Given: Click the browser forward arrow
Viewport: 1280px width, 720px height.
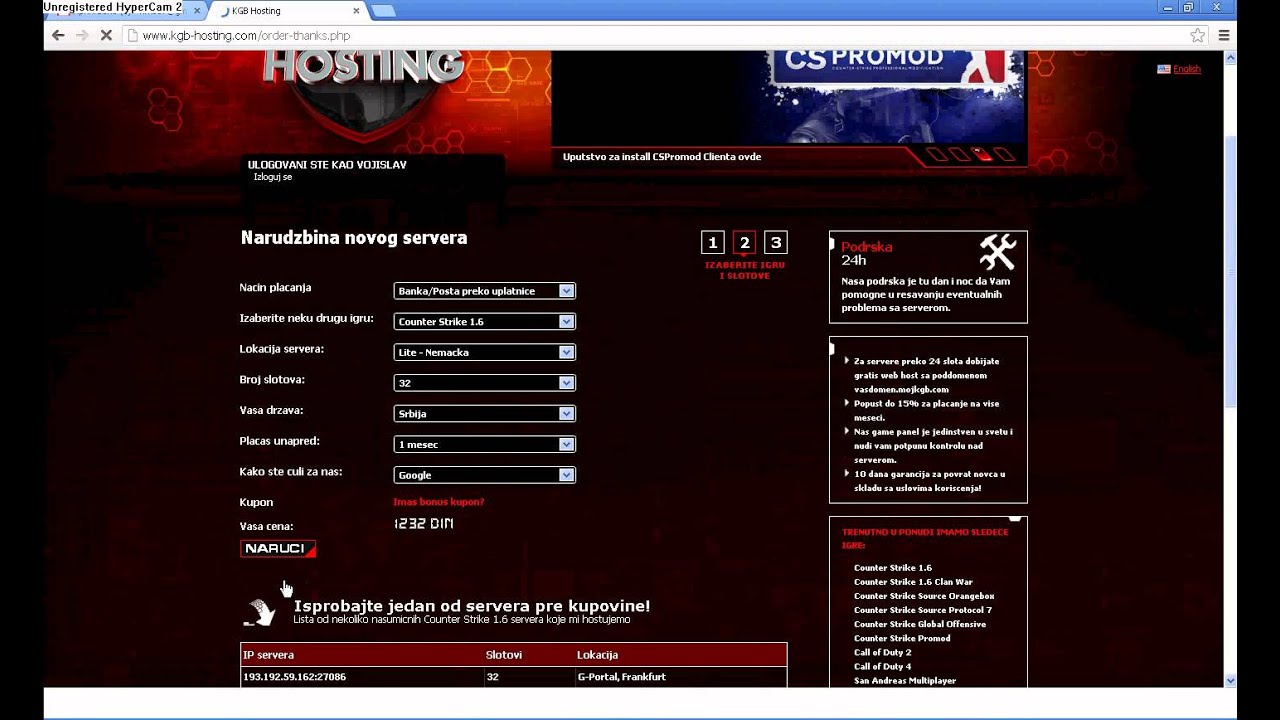Looking at the screenshot, I should (x=82, y=35).
